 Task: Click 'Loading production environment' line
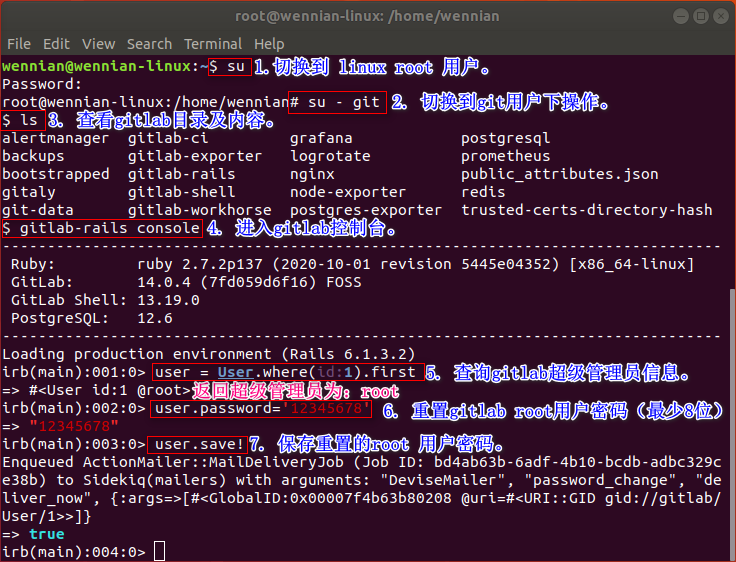[x=208, y=354]
